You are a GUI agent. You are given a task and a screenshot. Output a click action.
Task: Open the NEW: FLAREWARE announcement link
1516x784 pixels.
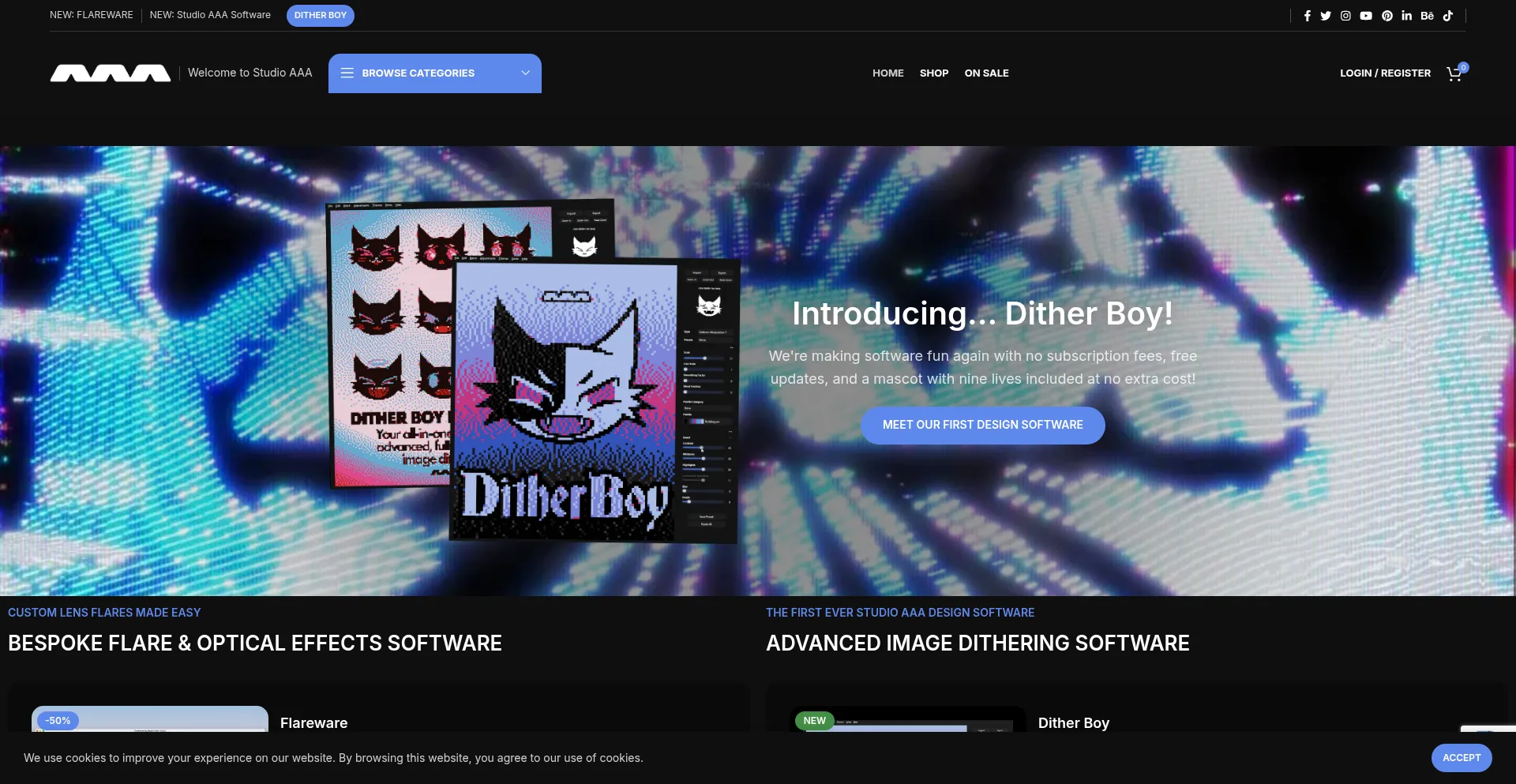(x=92, y=15)
